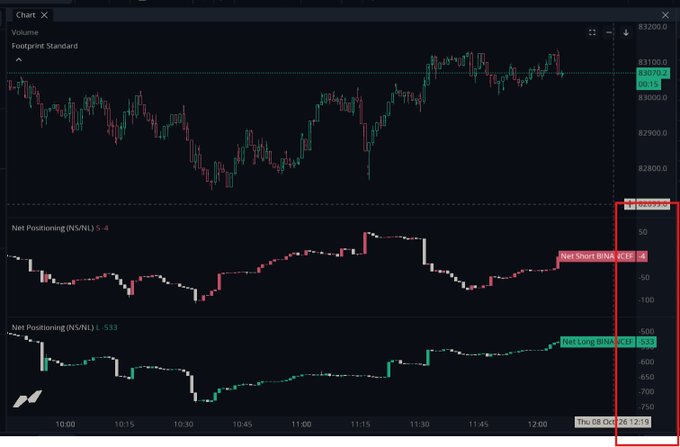Click the Net Long value tag -533
Screen dimensions: 680x447
click(646, 342)
